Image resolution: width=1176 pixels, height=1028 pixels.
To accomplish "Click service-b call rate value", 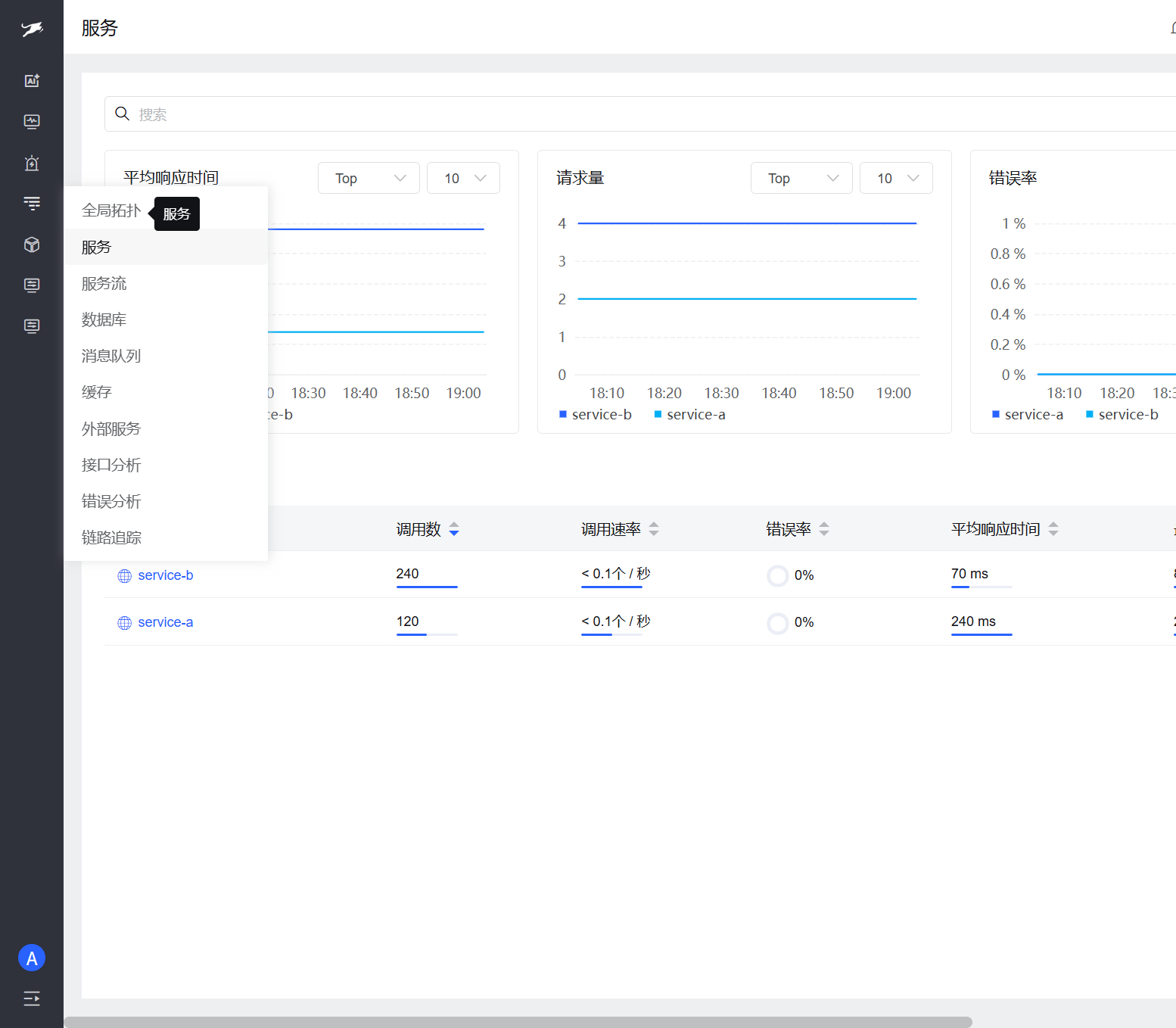I will pos(616,574).
